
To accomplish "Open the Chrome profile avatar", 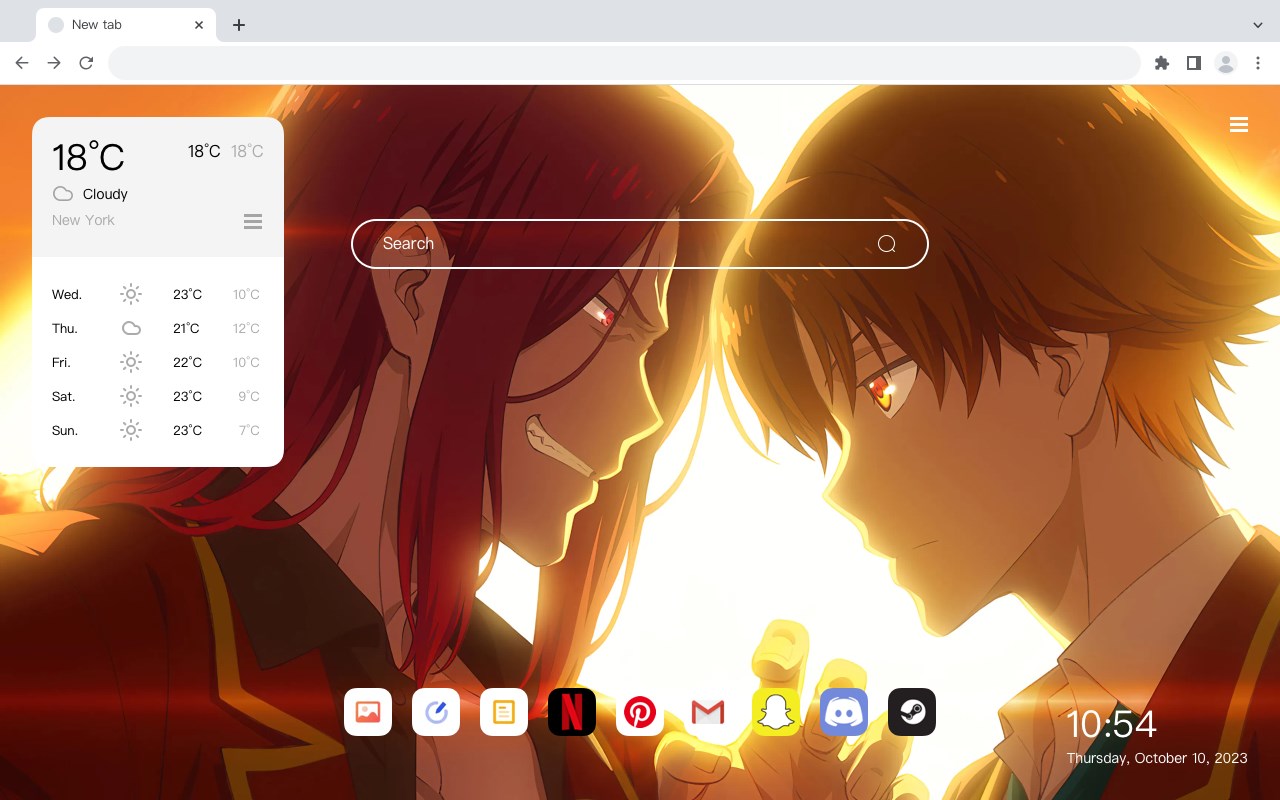I will click(x=1226, y=63).
